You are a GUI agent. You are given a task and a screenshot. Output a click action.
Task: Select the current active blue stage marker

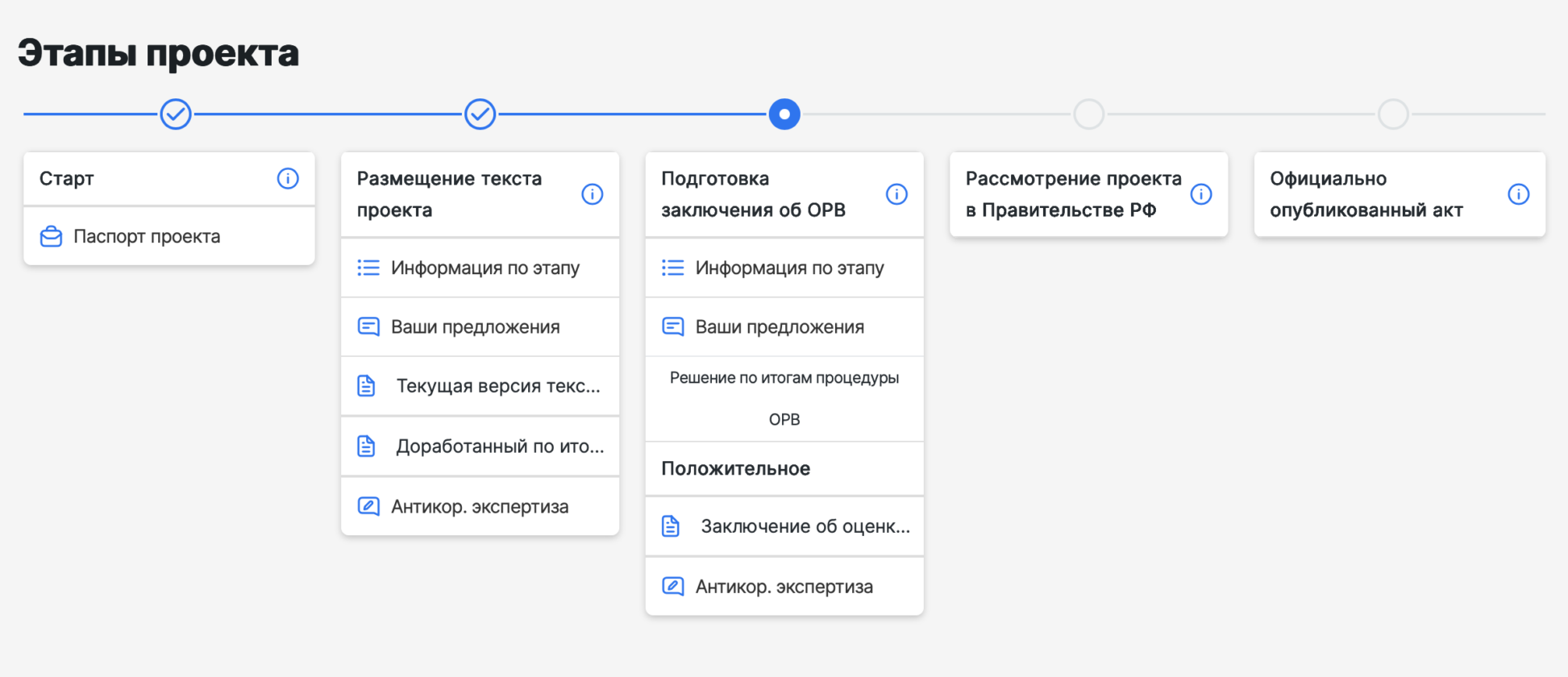point(784,114)
